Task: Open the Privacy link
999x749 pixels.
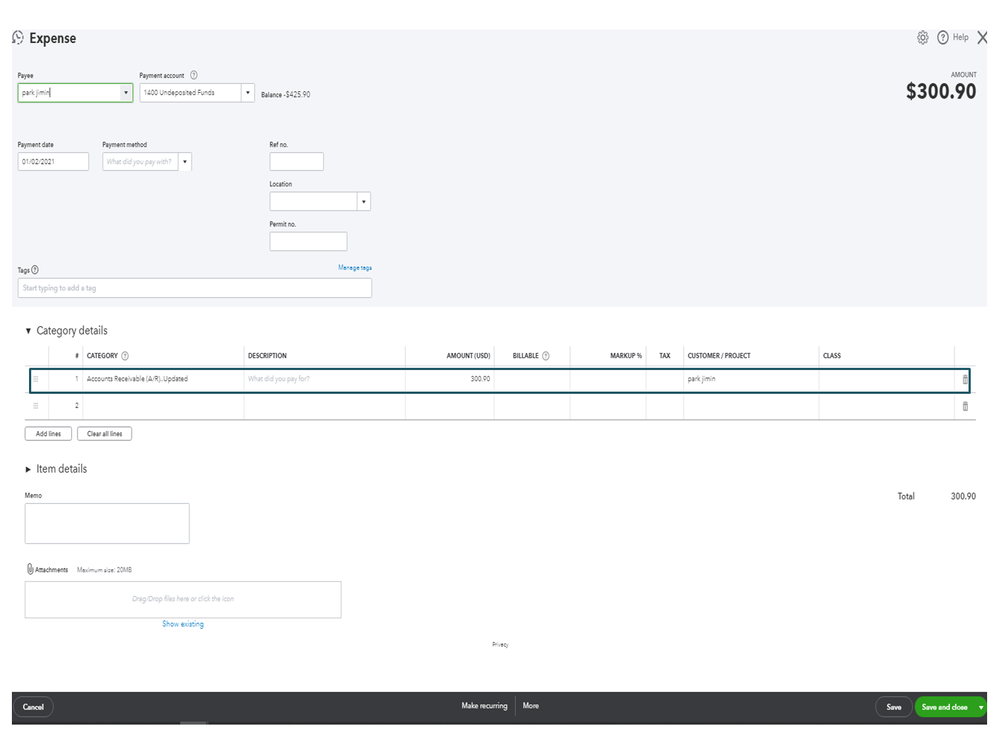Action: (x=500, y=645)
